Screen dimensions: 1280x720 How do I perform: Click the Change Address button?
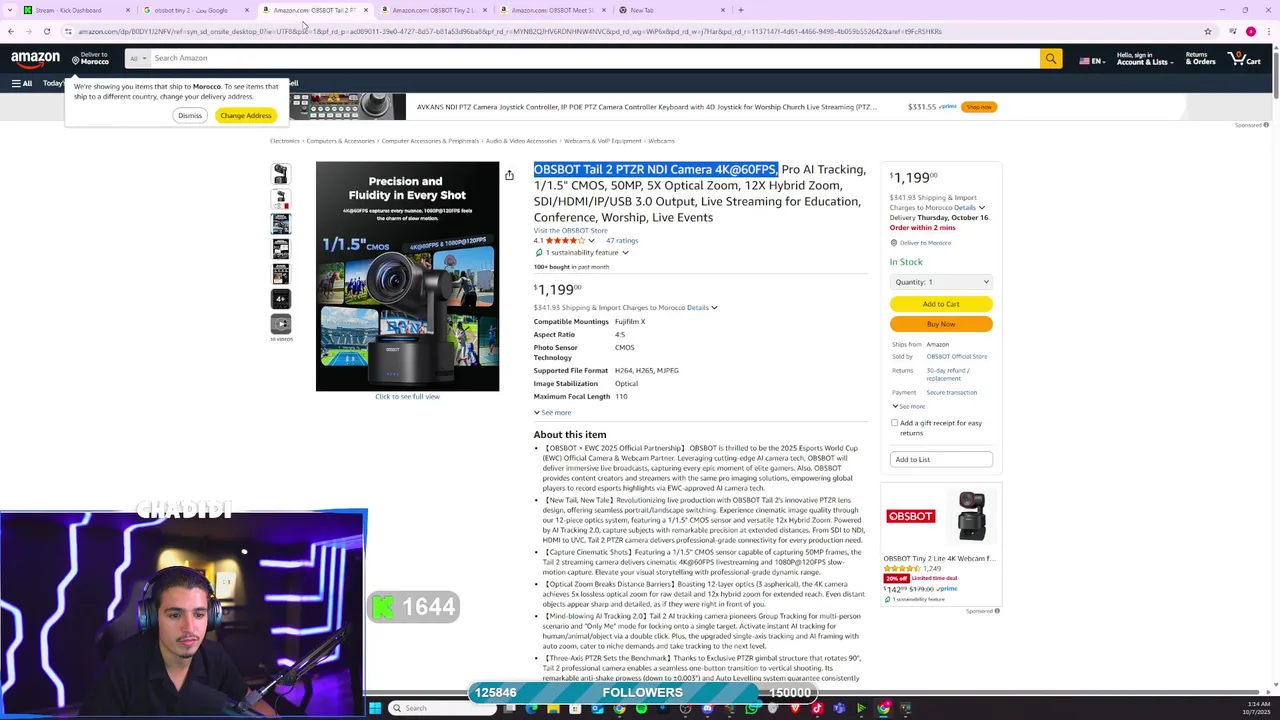(246, 116)
